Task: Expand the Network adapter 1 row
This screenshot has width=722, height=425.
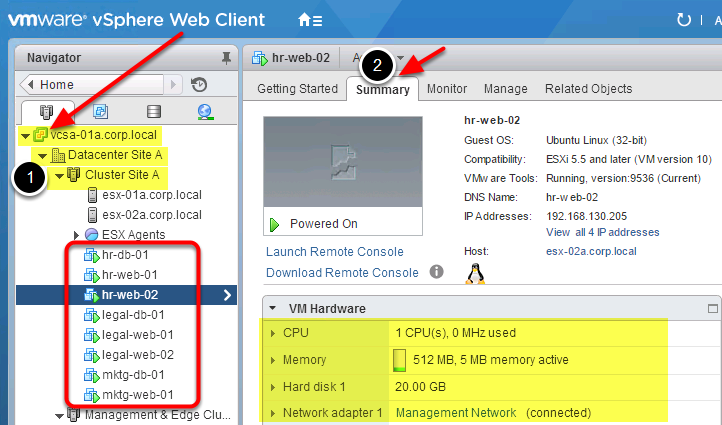Action: (273, 413)
